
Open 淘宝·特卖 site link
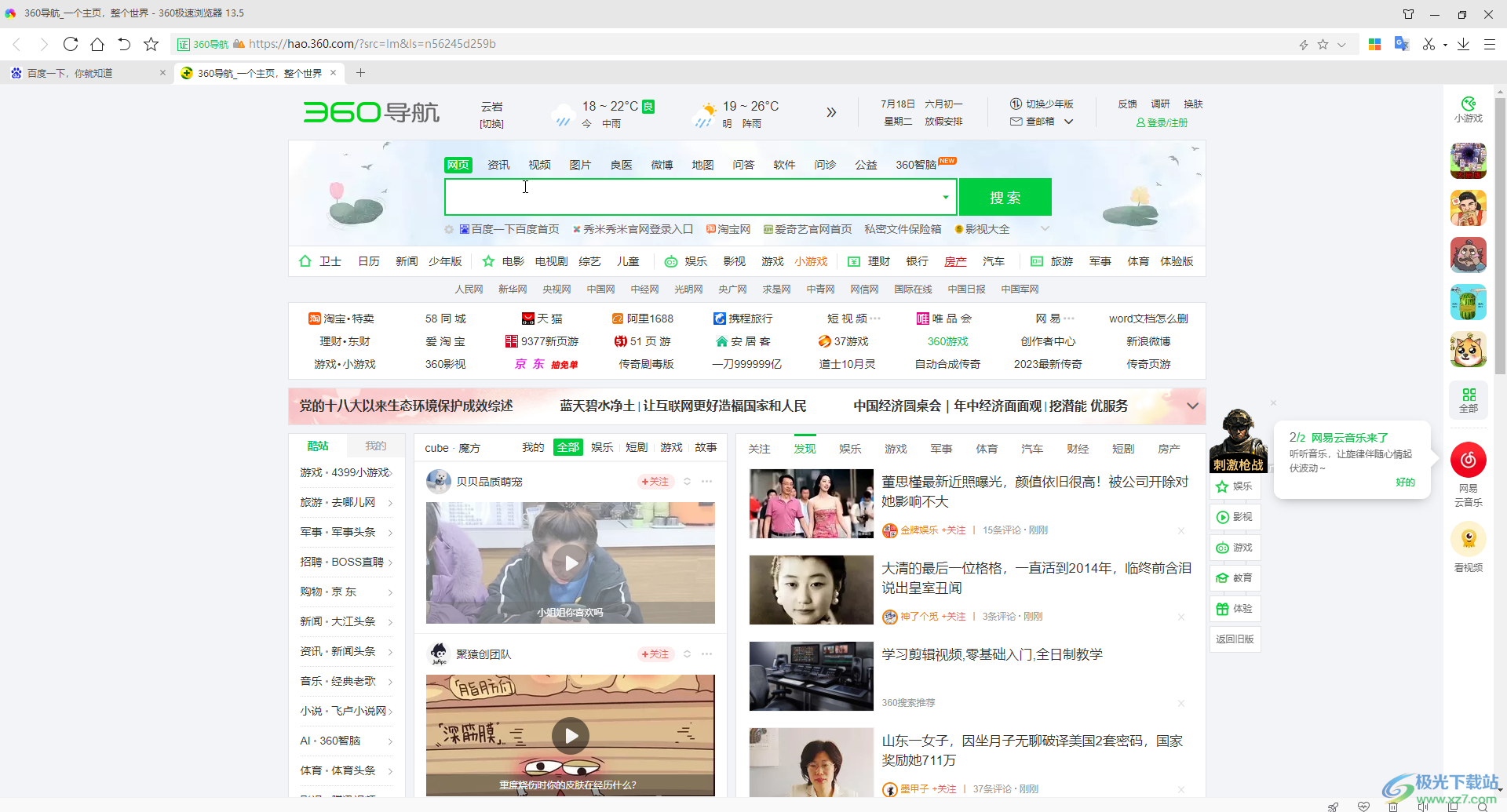pyautogui.click(x=341, y=319)
